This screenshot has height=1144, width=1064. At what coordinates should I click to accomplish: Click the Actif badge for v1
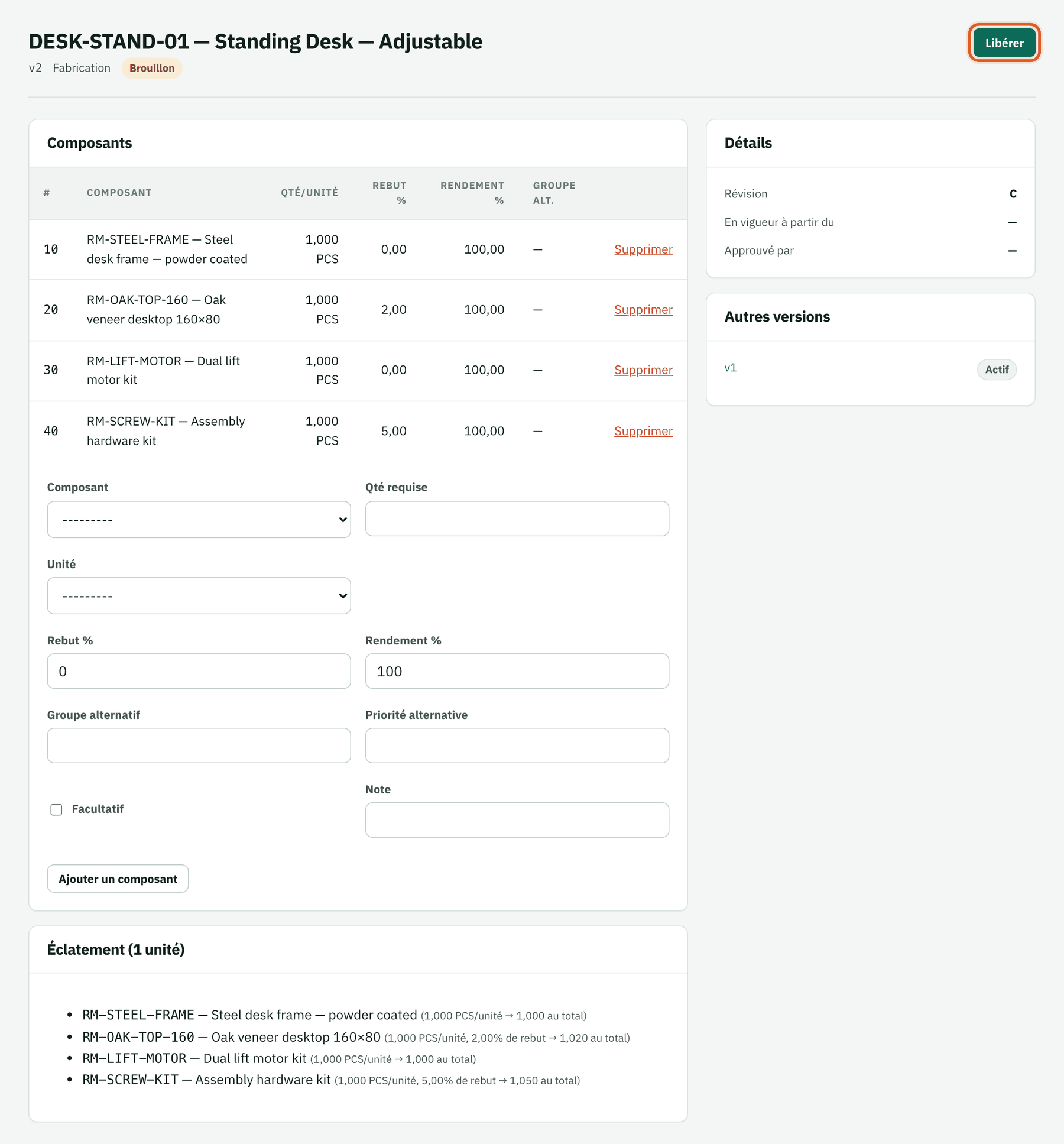coord(997,370)
